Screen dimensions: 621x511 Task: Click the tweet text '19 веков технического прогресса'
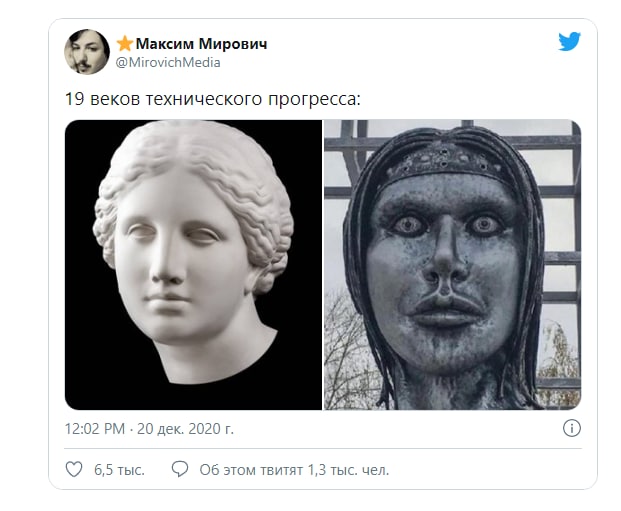(213, 99)
